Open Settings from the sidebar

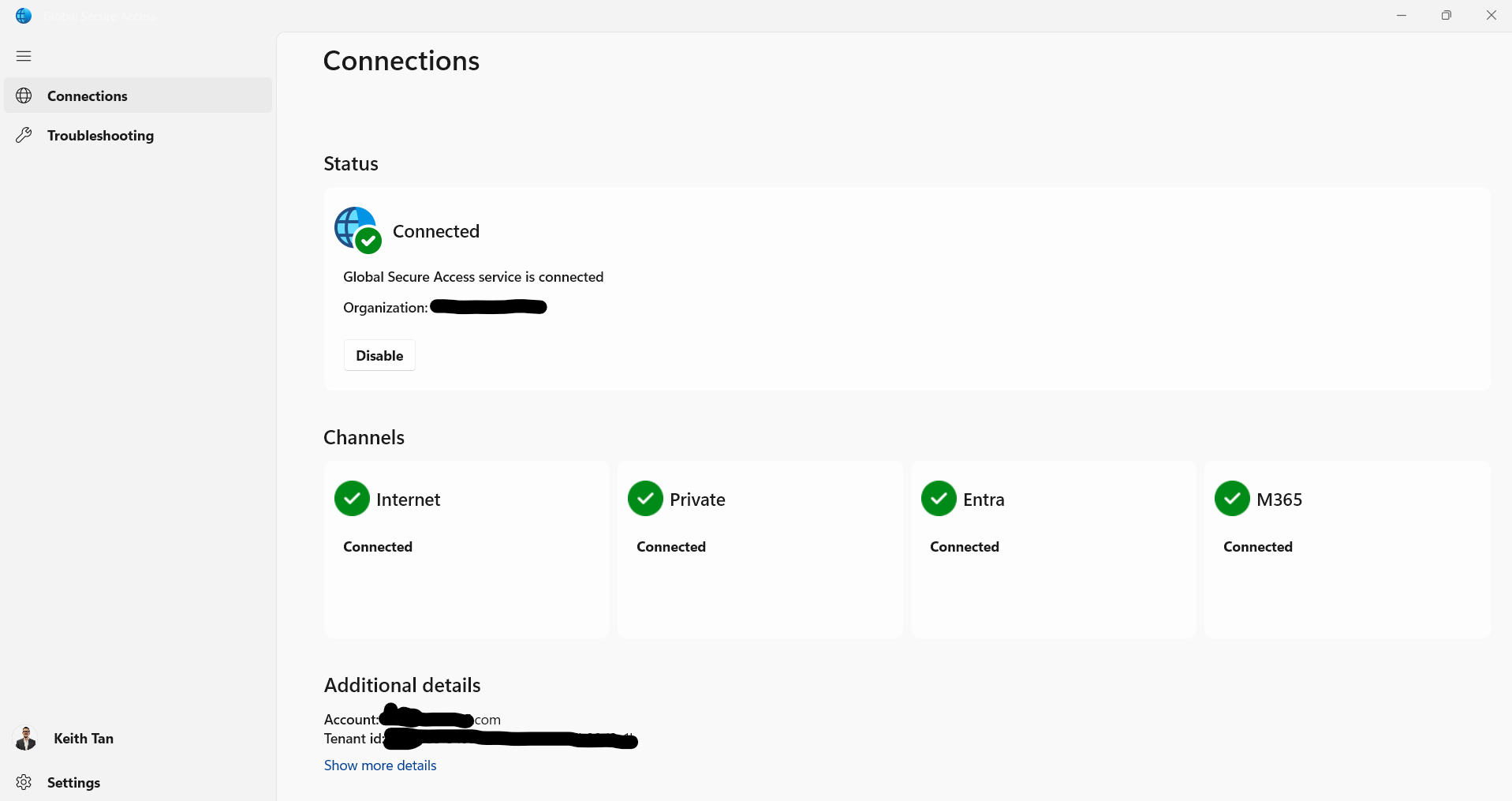[74, 783]
